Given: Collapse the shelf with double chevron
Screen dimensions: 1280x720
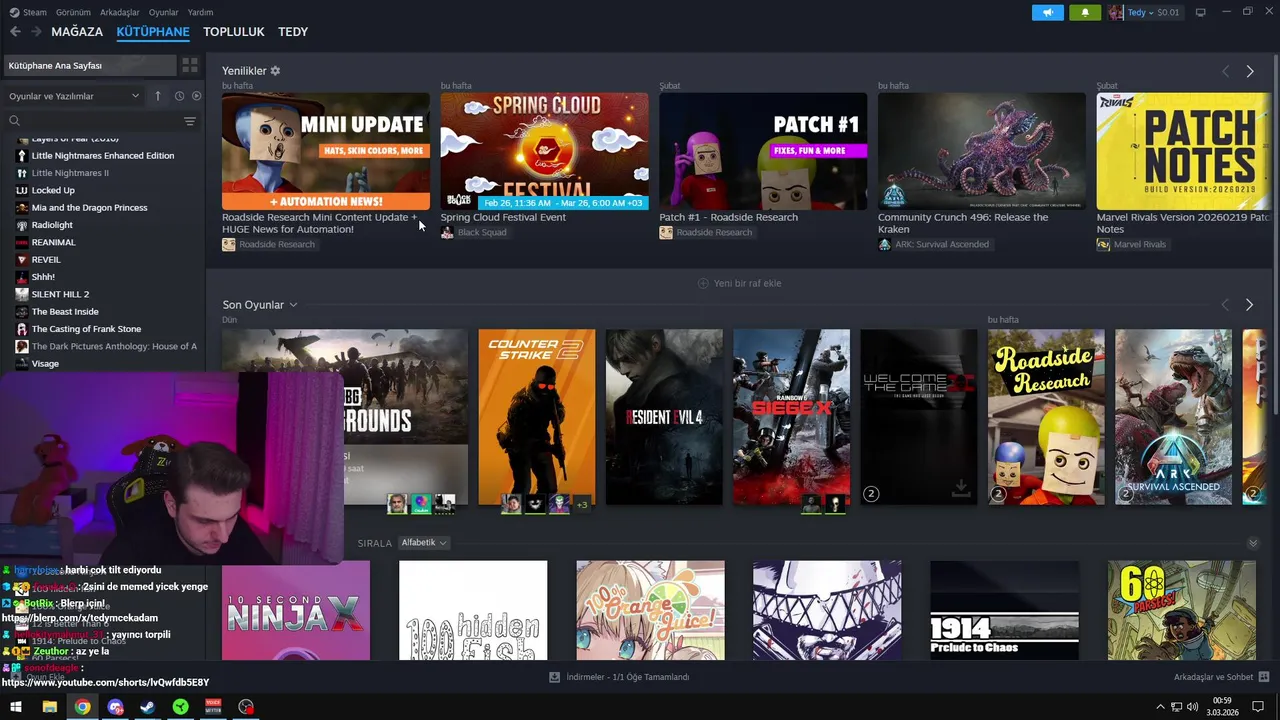Looking at the screenshot, I should 1253,543.
